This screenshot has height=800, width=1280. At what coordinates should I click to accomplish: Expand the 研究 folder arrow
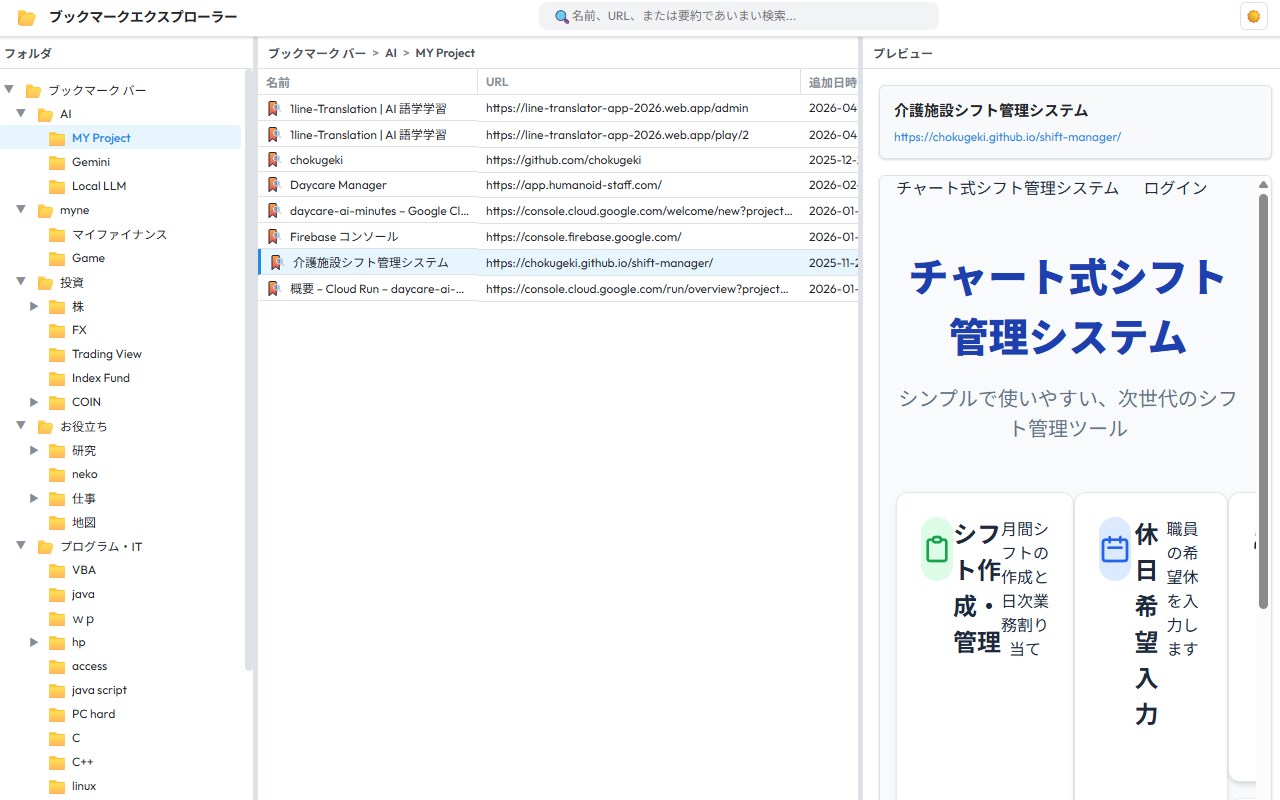pos(33,450)
